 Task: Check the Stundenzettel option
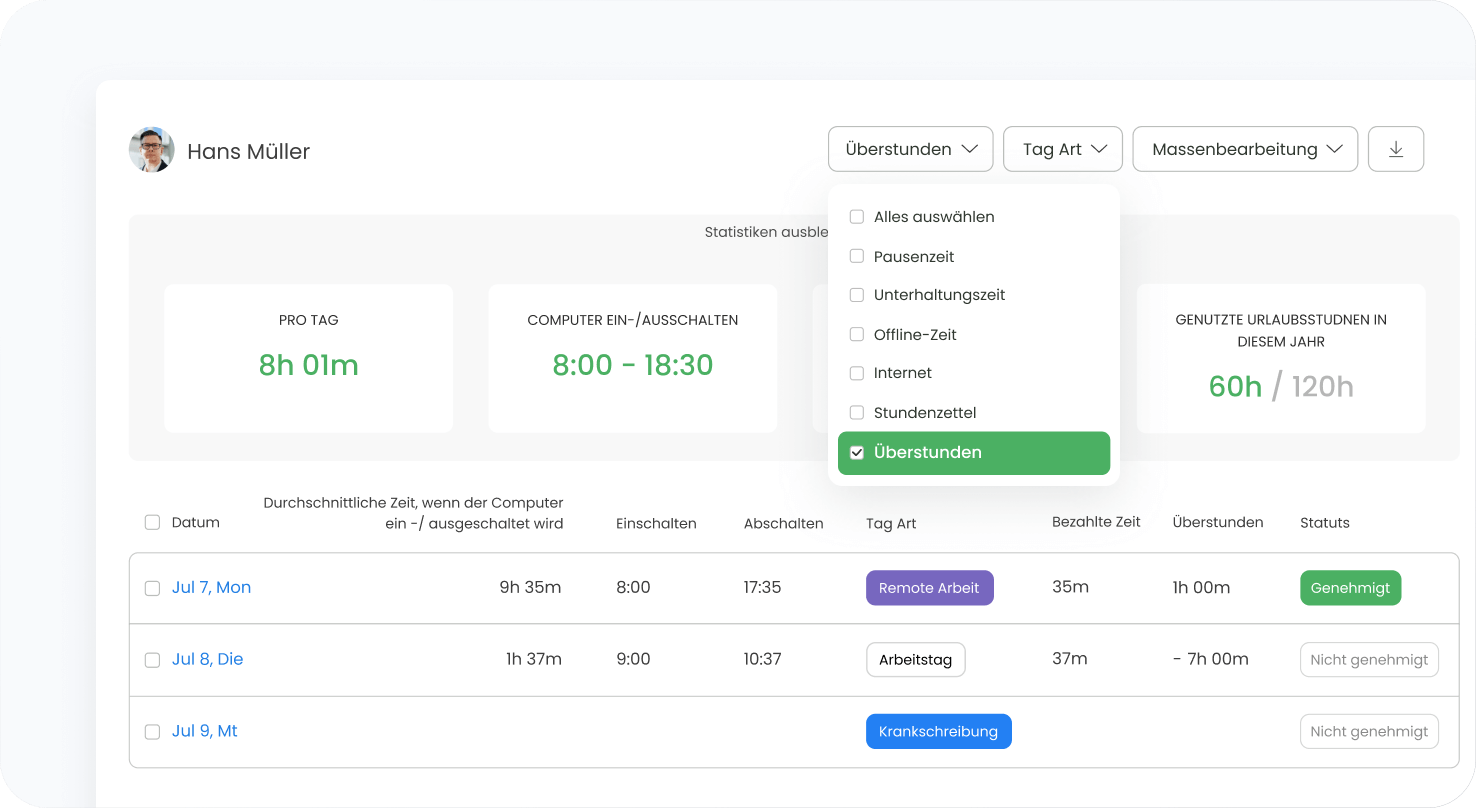point(857,412)
